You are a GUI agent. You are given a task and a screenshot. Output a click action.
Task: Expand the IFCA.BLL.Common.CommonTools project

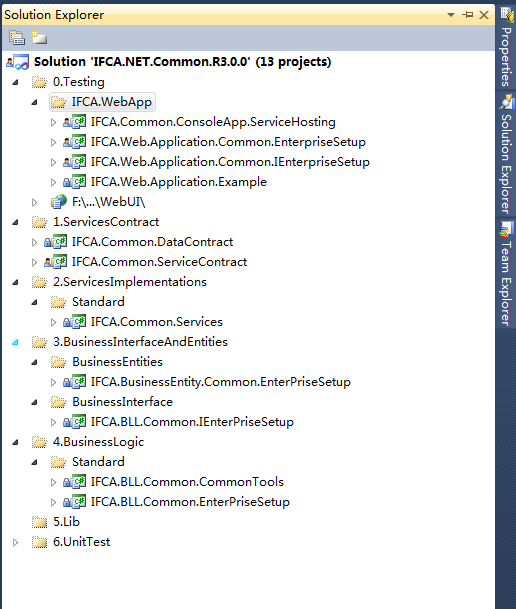point(53,482)
